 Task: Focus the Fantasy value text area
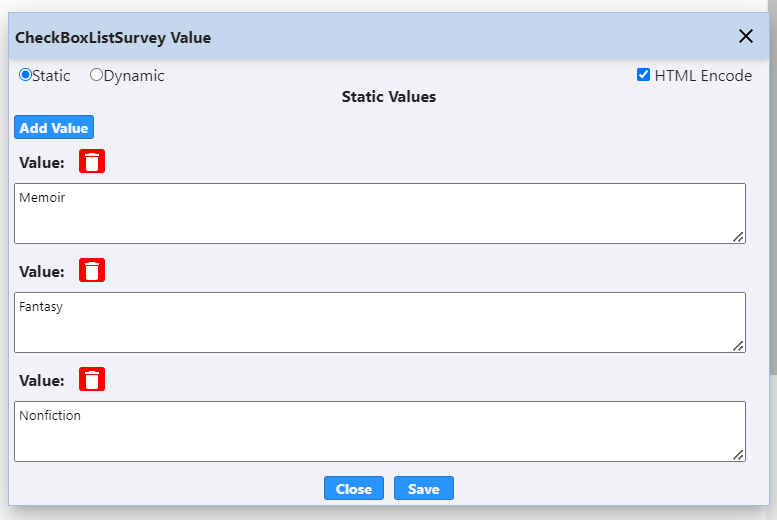click(380, 323)
